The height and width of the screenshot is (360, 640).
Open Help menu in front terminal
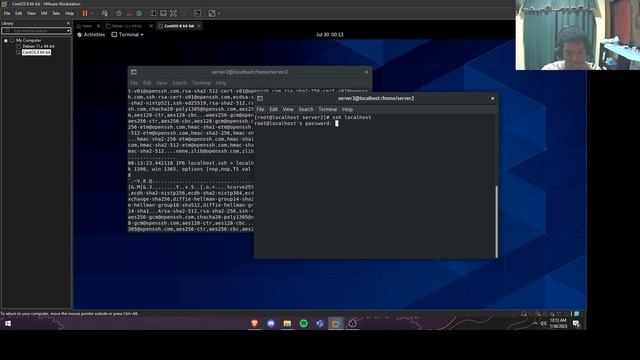(347, 109)
